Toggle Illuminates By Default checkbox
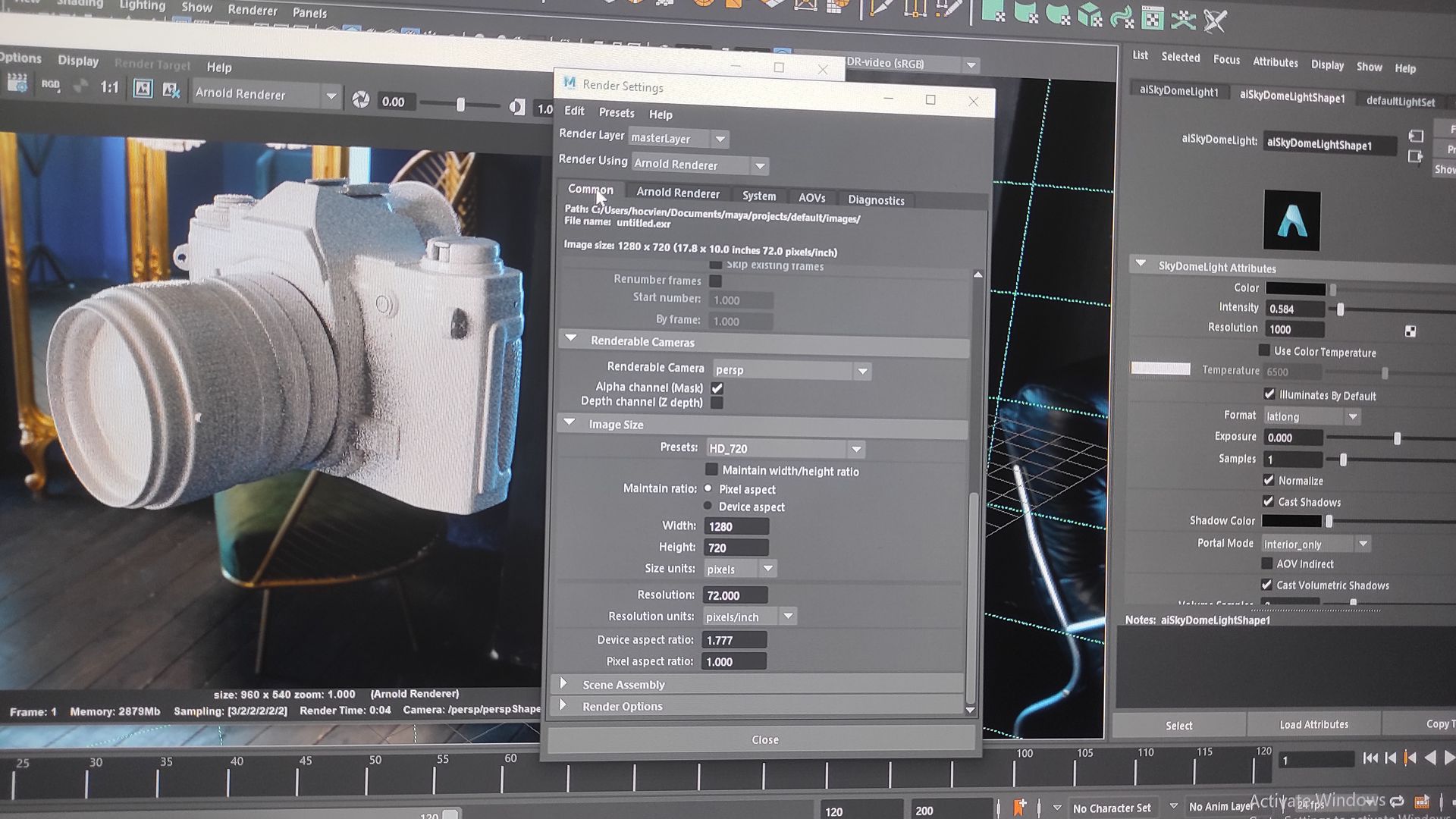Screen dimensions: 1456x819 tap(1269, 394)
